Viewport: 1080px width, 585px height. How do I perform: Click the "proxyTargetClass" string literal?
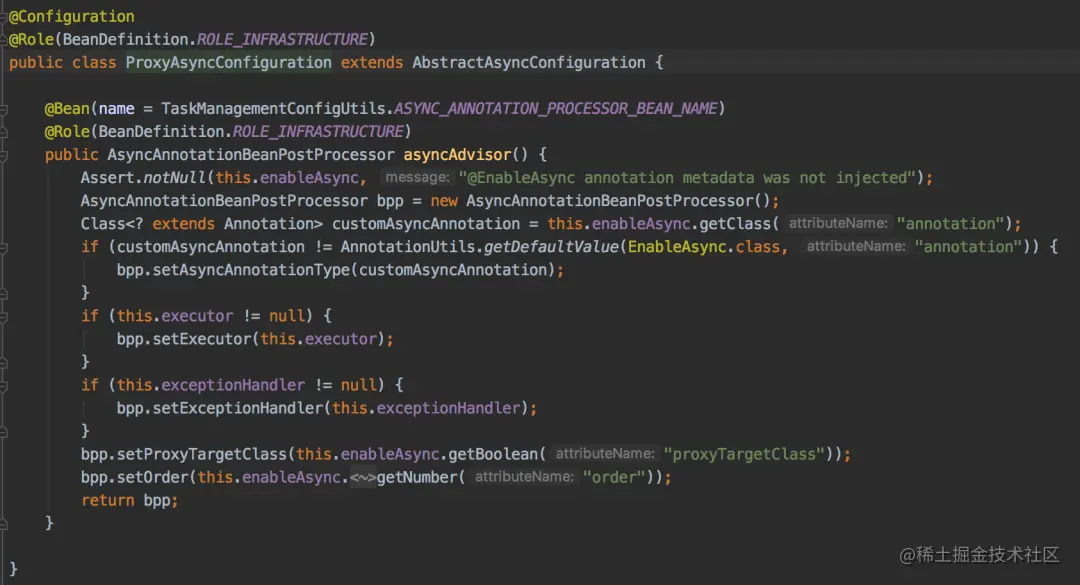[x=744, y=454]
